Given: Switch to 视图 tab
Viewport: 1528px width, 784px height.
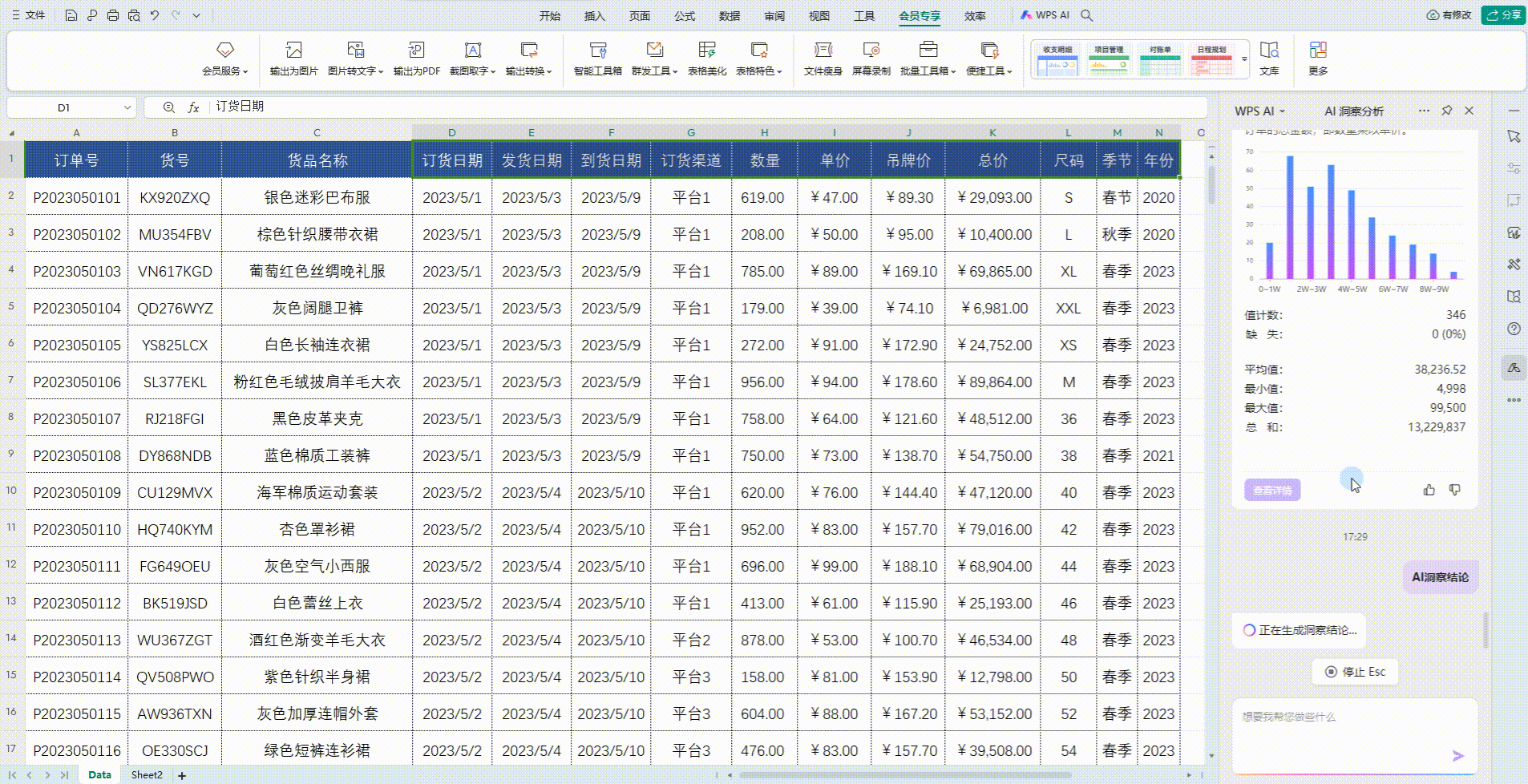Looking at the screenshot, I should tap(819, 16).
